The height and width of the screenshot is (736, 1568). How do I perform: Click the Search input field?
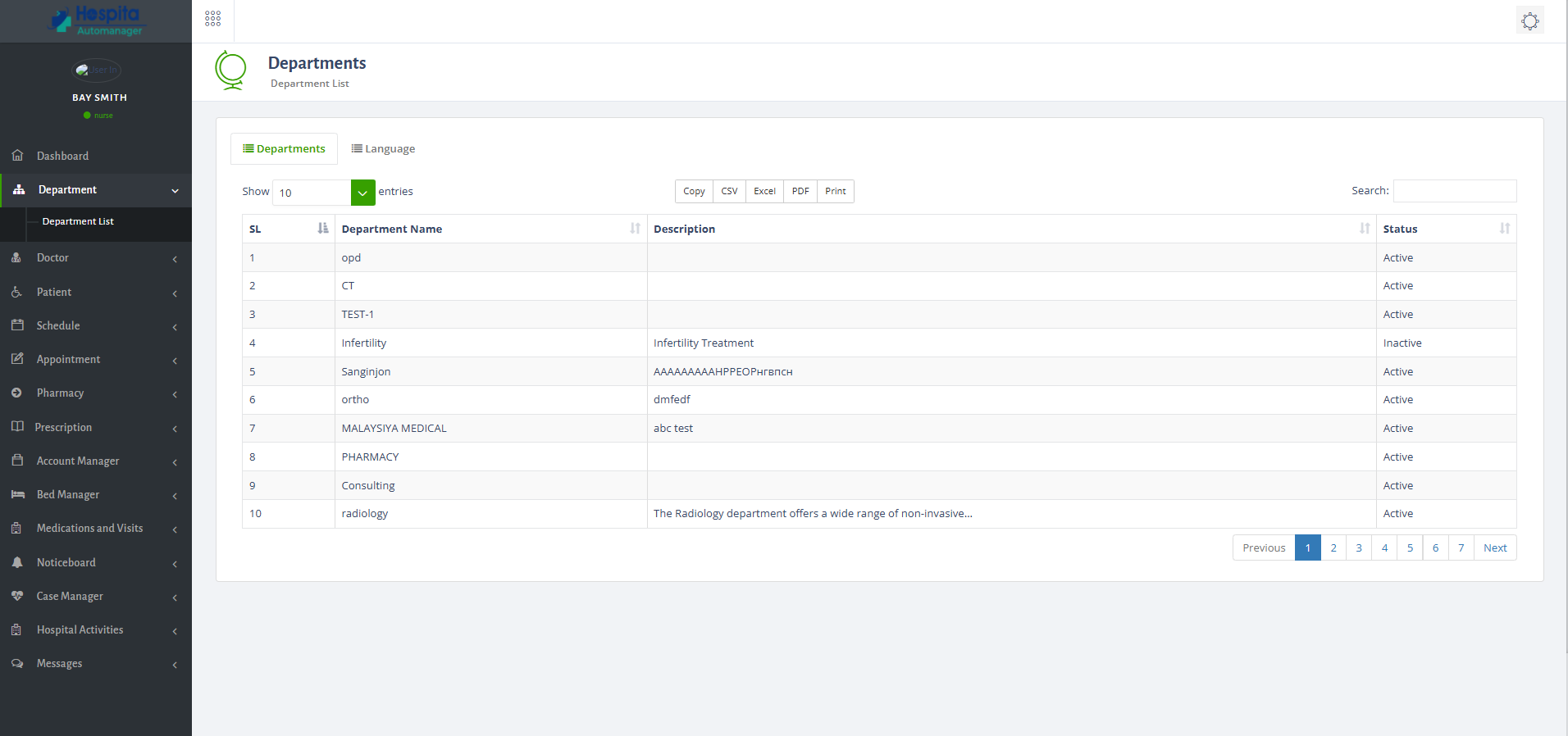[1455, 191]
